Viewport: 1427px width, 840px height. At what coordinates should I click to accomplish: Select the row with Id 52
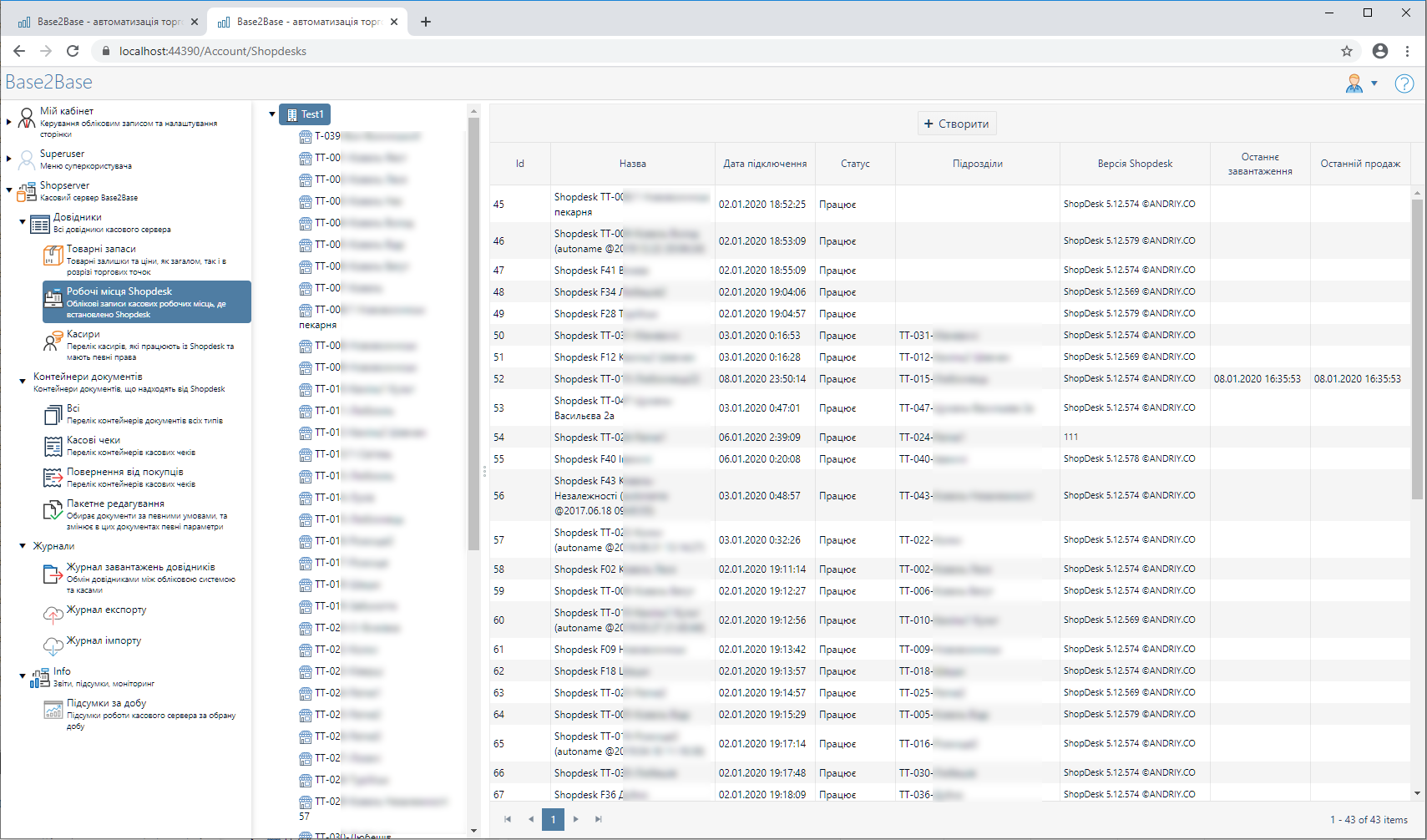point(950,379)
